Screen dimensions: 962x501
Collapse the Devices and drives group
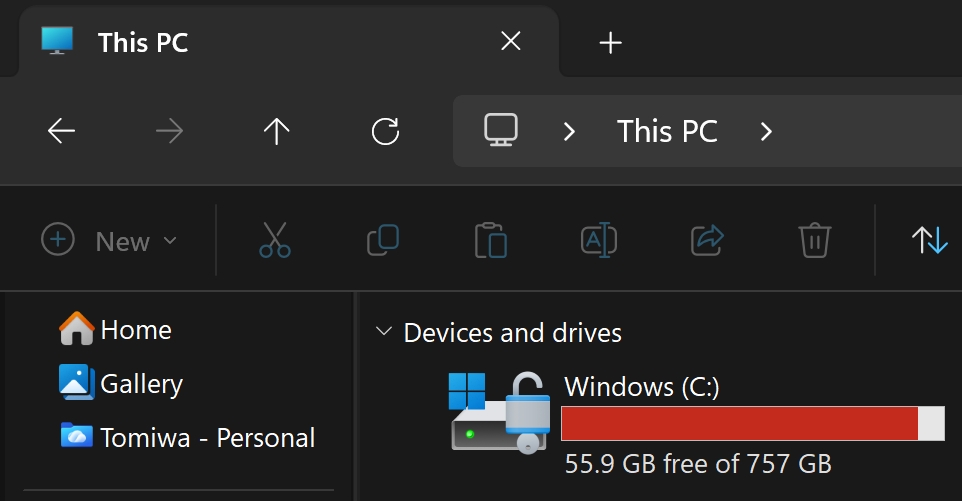pos(383,332)
